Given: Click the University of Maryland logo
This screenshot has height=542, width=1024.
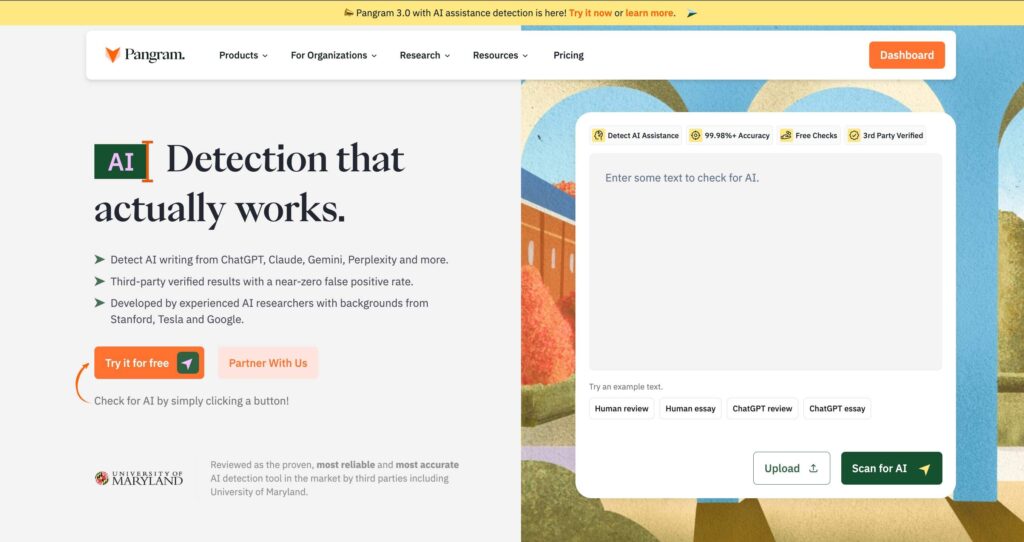Looking at the screenshot, I should [139, 478].
